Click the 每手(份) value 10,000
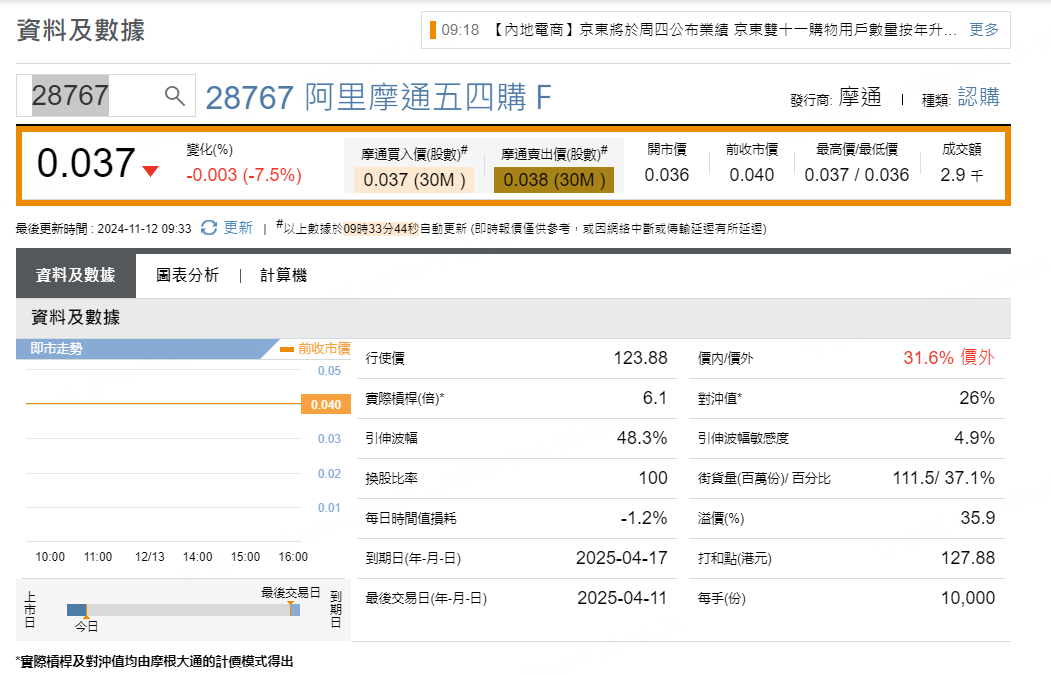1051x675 pixels. (968, 598)
